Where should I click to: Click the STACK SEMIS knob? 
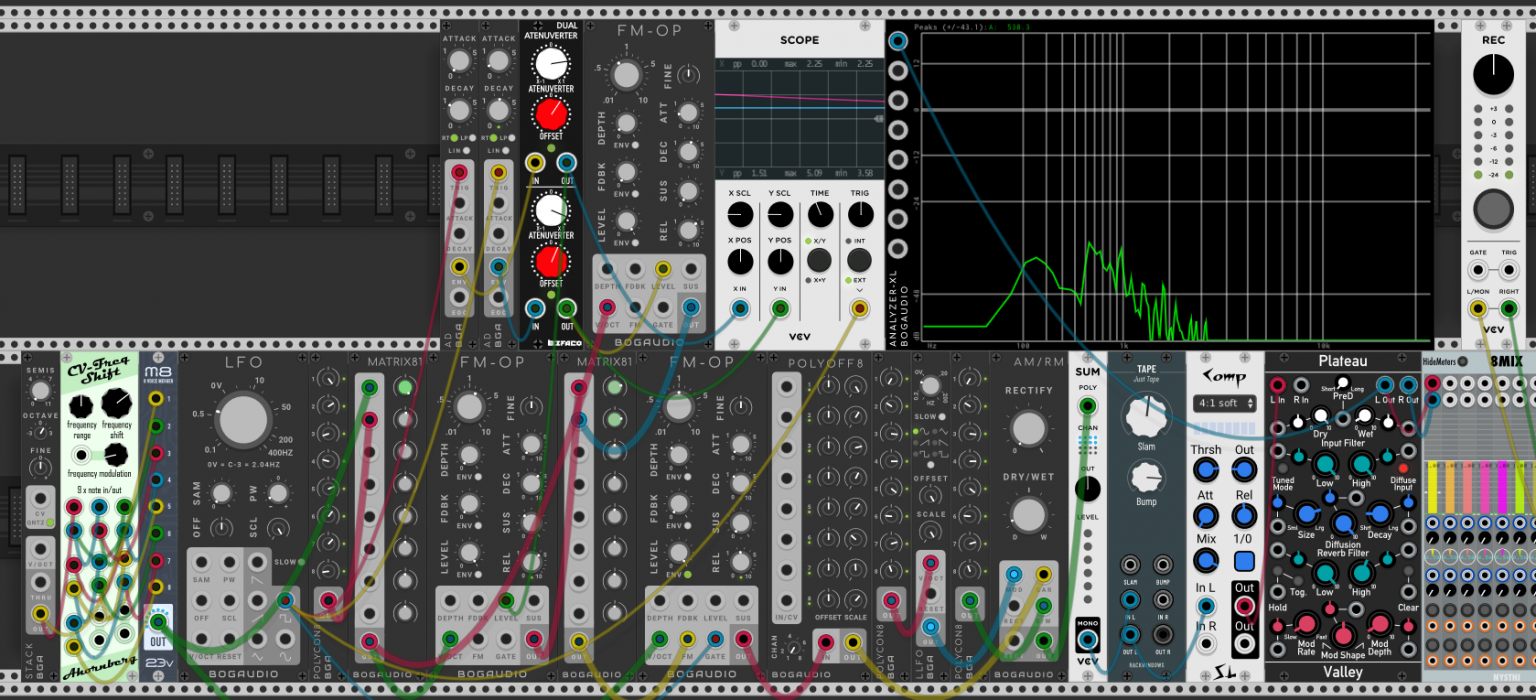[41, 391]
